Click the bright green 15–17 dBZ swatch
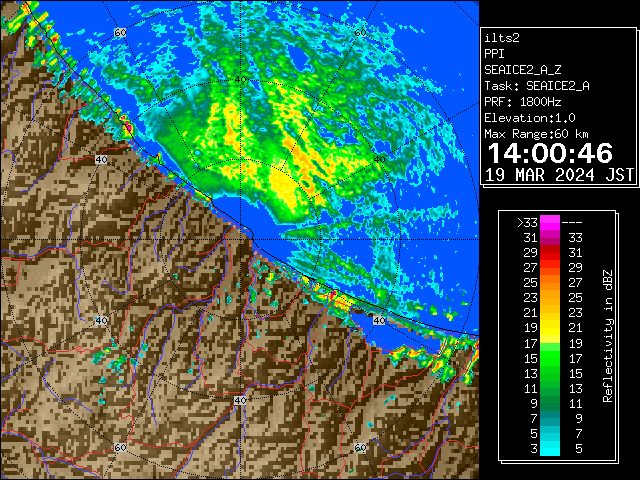This screenshot has width=640, height=480. (550, 358)
